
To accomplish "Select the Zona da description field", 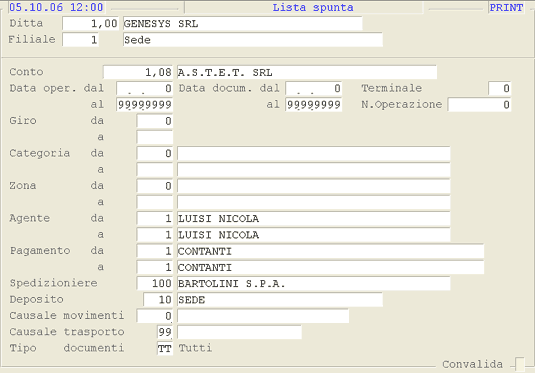I will (314, 186).
